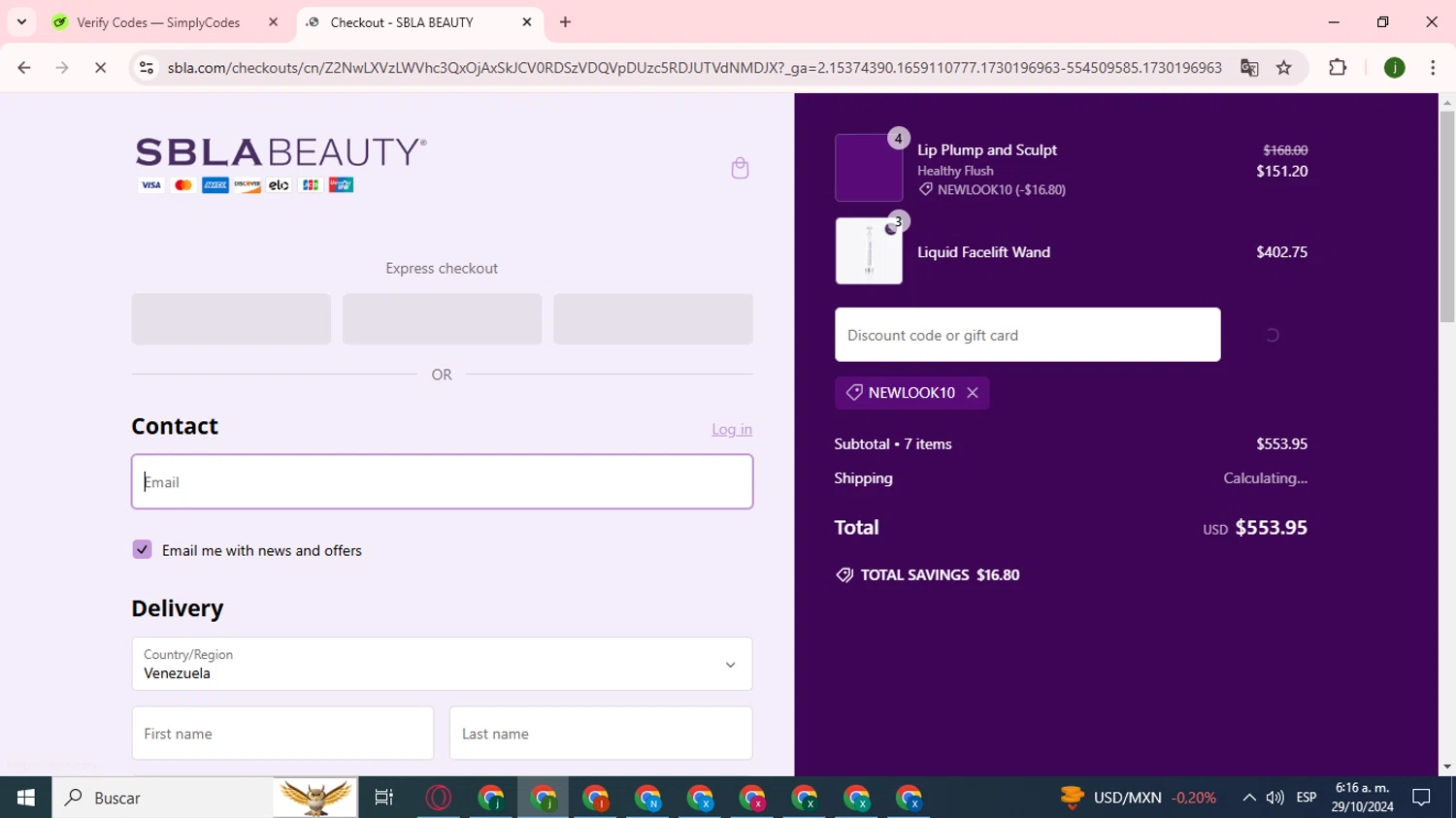Close the Checkout - SBLA BEAUTY tab
Viewport: 1456px width, 818px height.
(527, 22)
